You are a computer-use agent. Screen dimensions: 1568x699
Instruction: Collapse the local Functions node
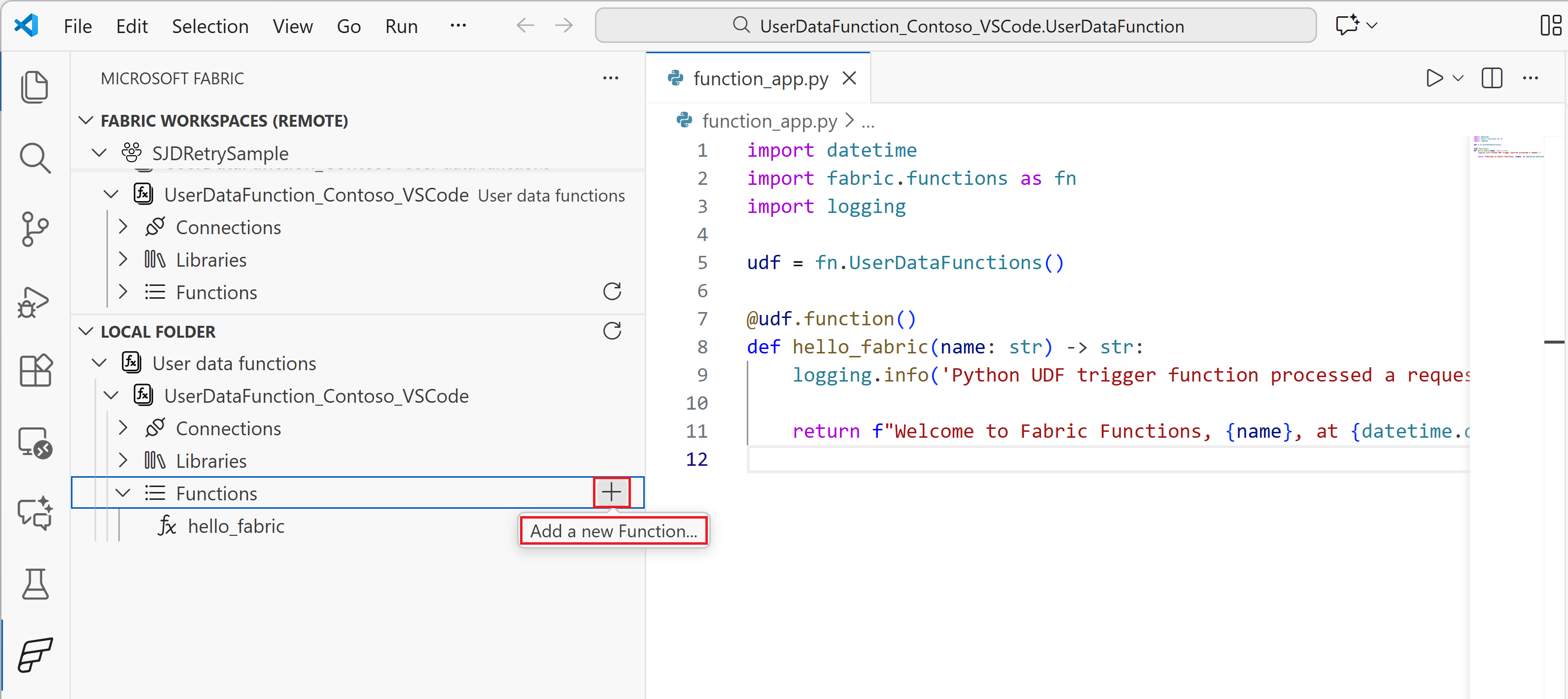(x=124, y=493)
